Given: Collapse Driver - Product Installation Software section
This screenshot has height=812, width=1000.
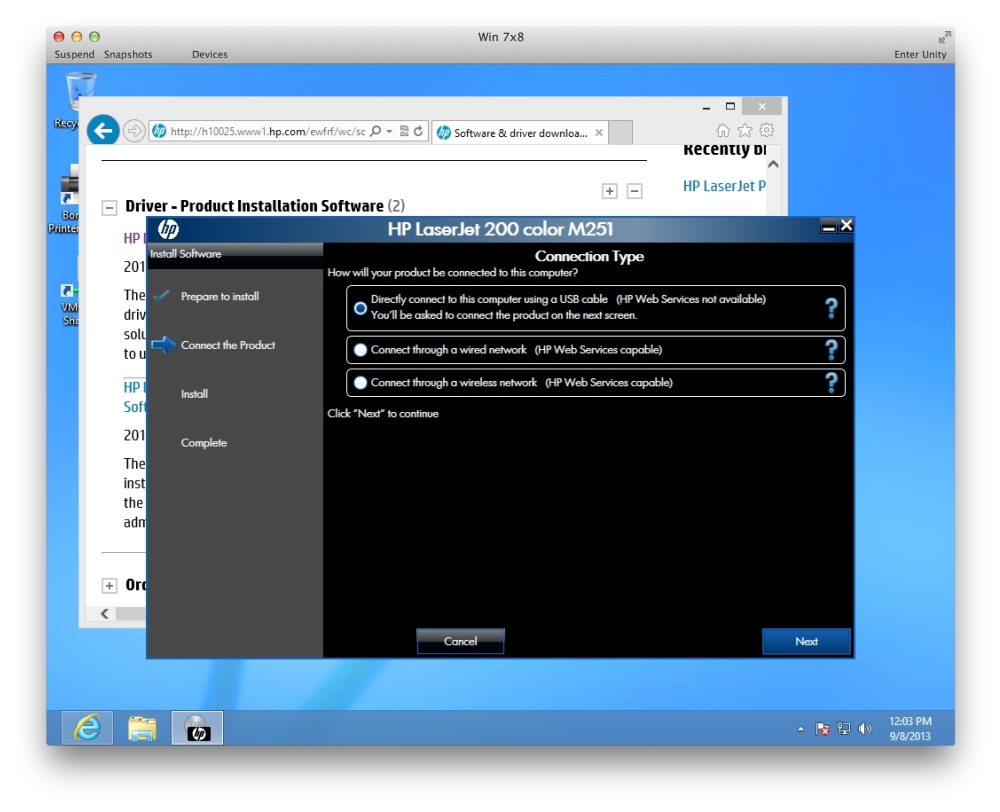Looking at the screenshot, I should 110,207.
